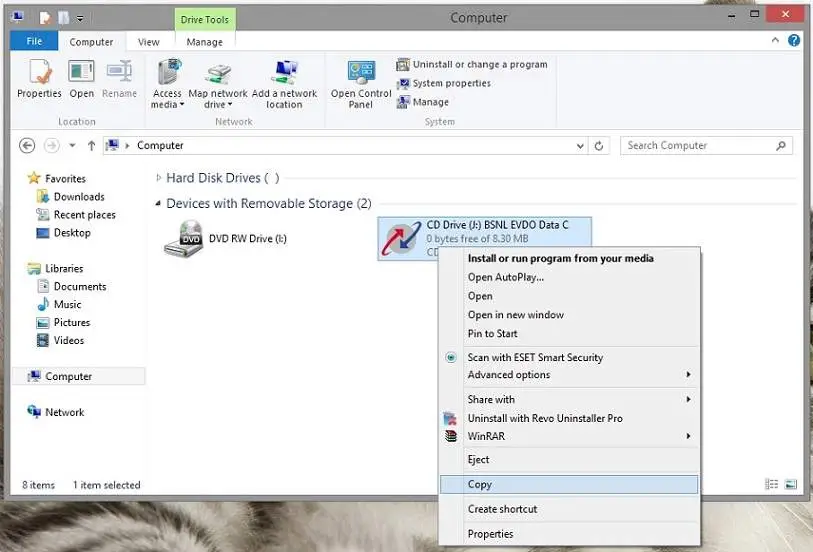Open the File tab

tap(34, 41)
